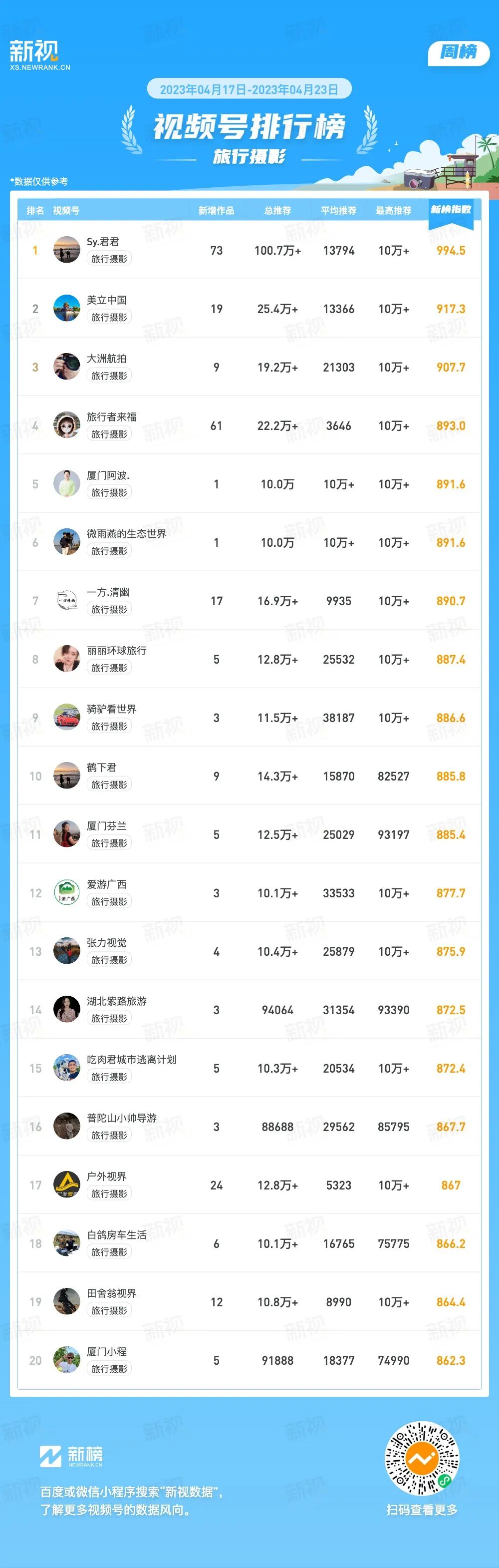The width and height of the screenshot is (499, 1568).
Task: Open the 微雨燕的生态世界 account name
Action: point(127,534)
